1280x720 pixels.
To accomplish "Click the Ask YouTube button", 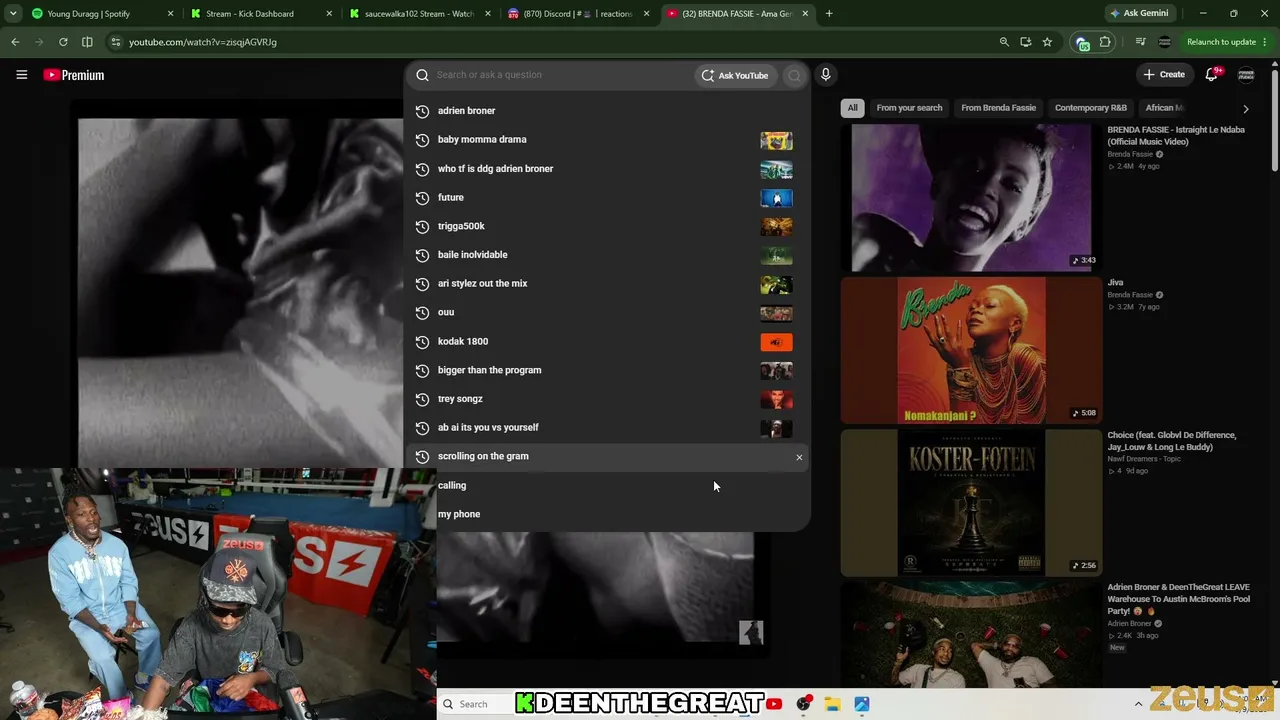I will tap(736, 75).
